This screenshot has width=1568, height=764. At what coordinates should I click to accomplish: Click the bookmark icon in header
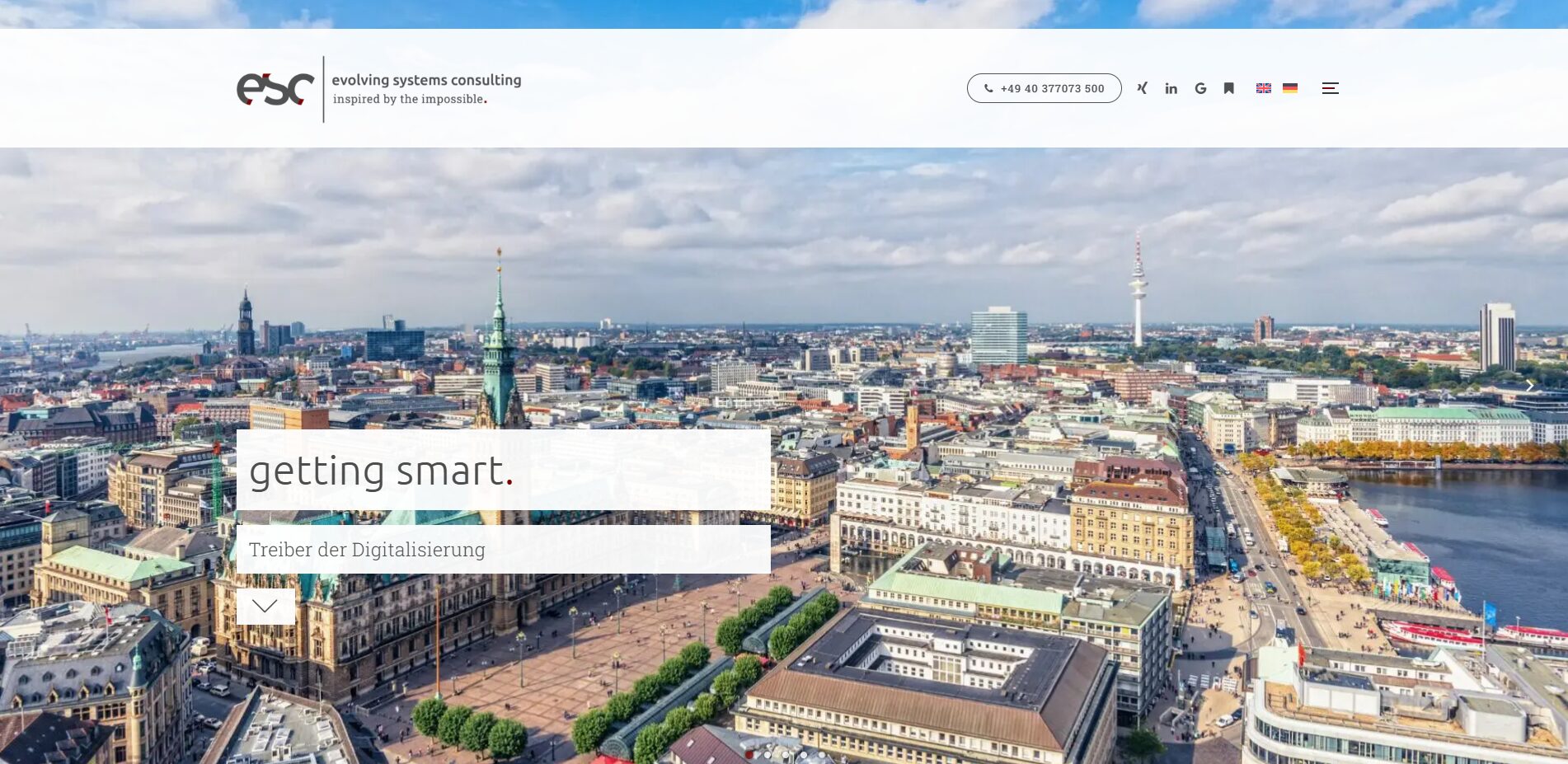click(x=1228, y=88)
